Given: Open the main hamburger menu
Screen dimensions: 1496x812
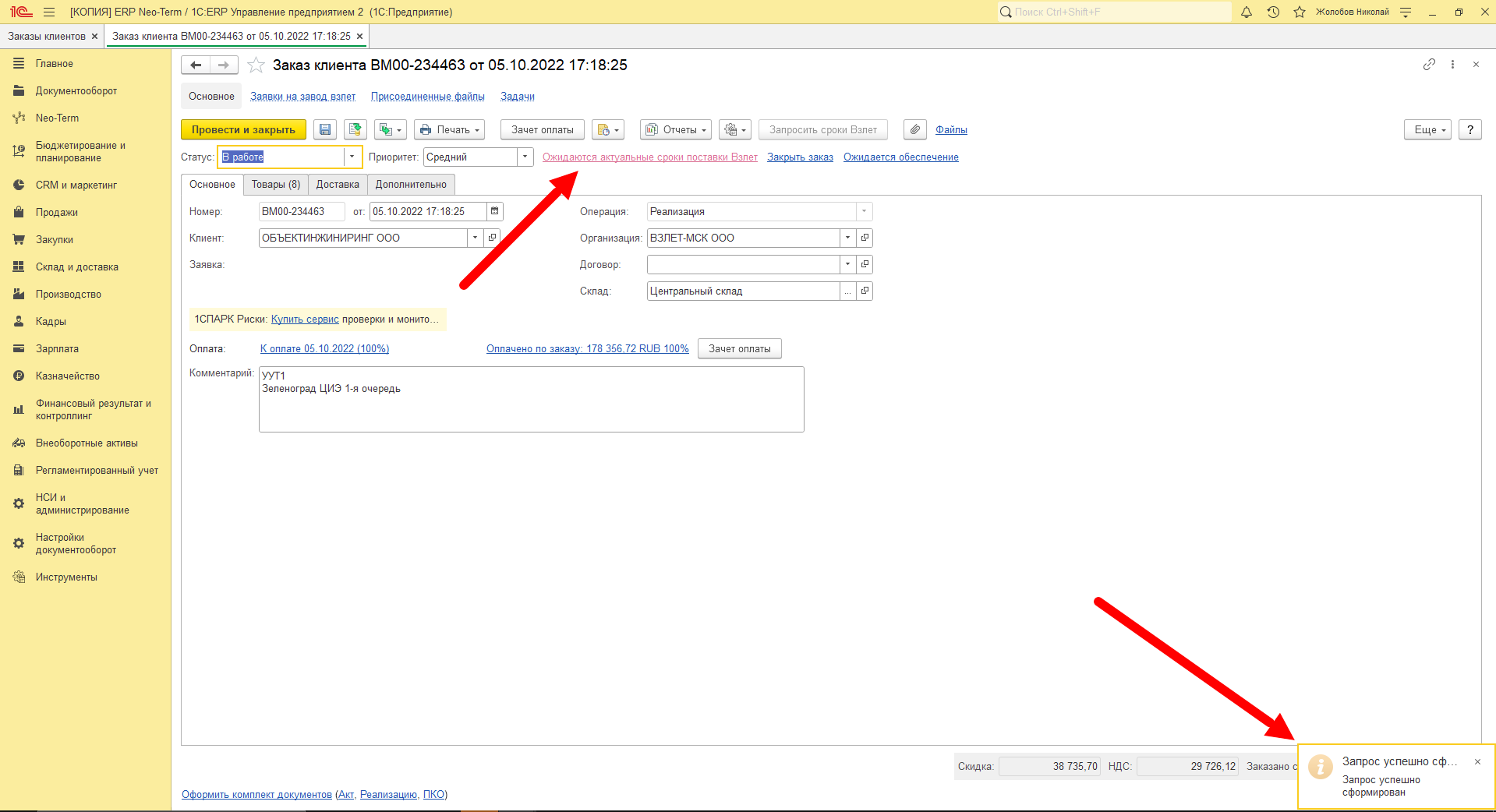Looking at the screenshot, I should [49, 12].
